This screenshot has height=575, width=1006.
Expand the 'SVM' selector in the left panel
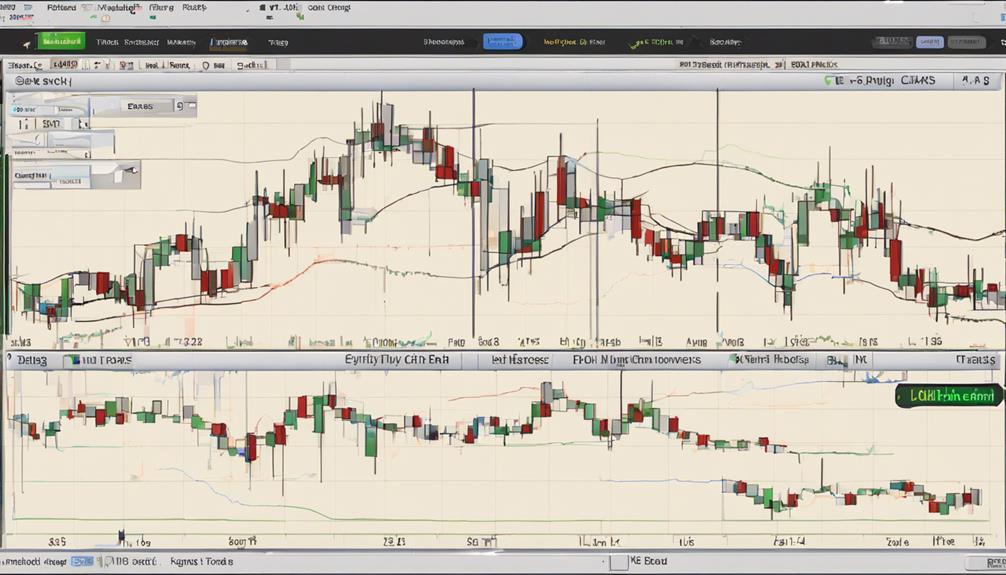(49, 124)
